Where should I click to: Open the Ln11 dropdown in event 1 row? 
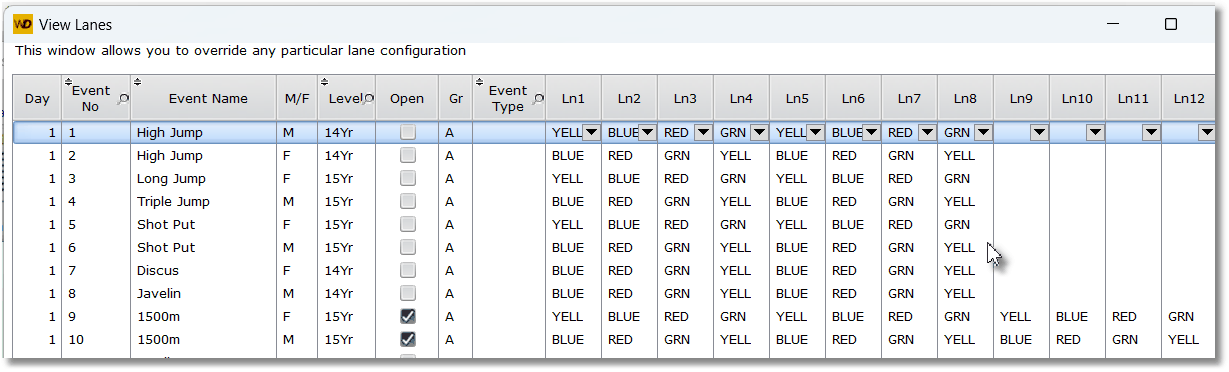click(1151, 132)
